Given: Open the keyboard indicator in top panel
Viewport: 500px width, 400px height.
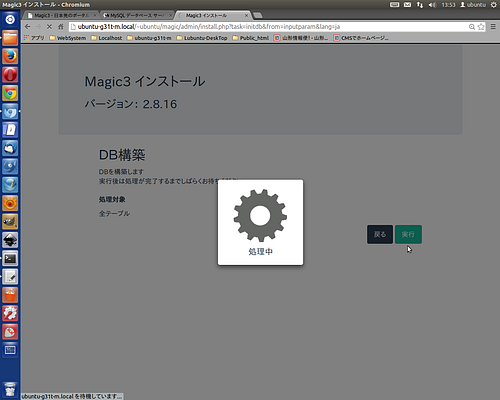Looking at the screenshot, I should coord(395,5).
